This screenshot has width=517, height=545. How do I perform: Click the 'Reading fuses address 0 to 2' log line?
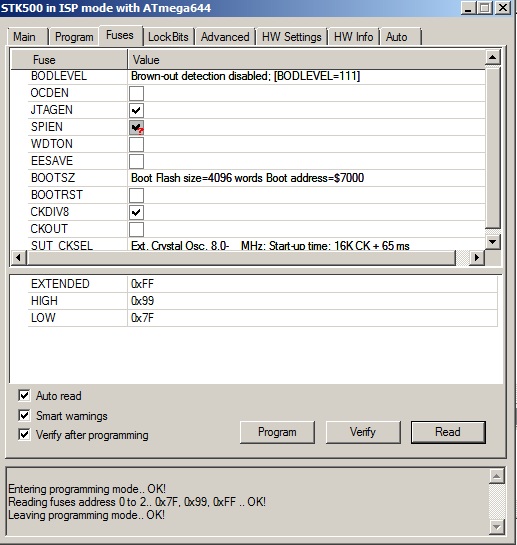click(137, 502)
